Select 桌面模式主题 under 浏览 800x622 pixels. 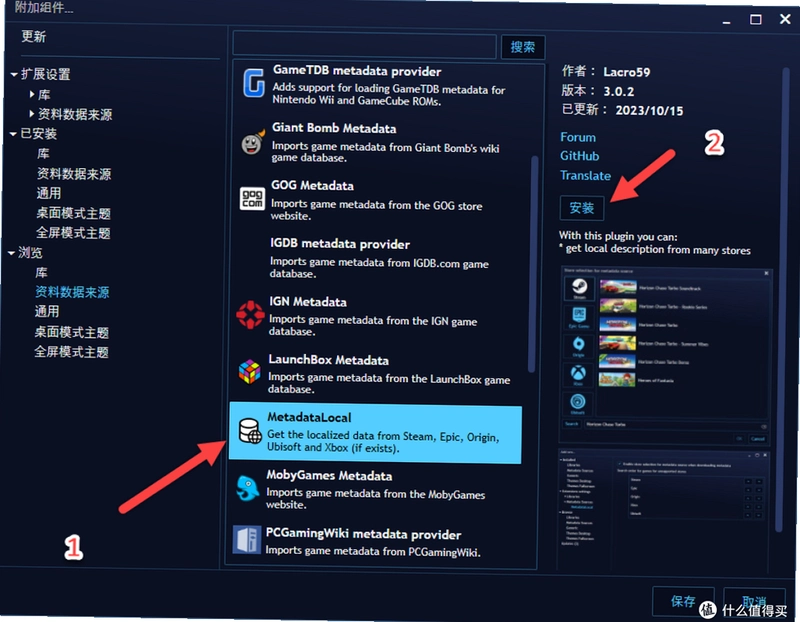[x=71, y=333]
